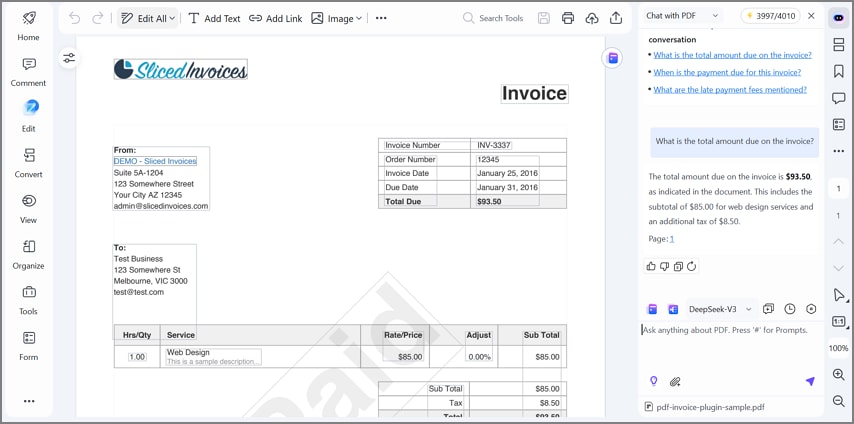Open the form fields list panel icon
This screenshot has width=854, height=424.
838,125
